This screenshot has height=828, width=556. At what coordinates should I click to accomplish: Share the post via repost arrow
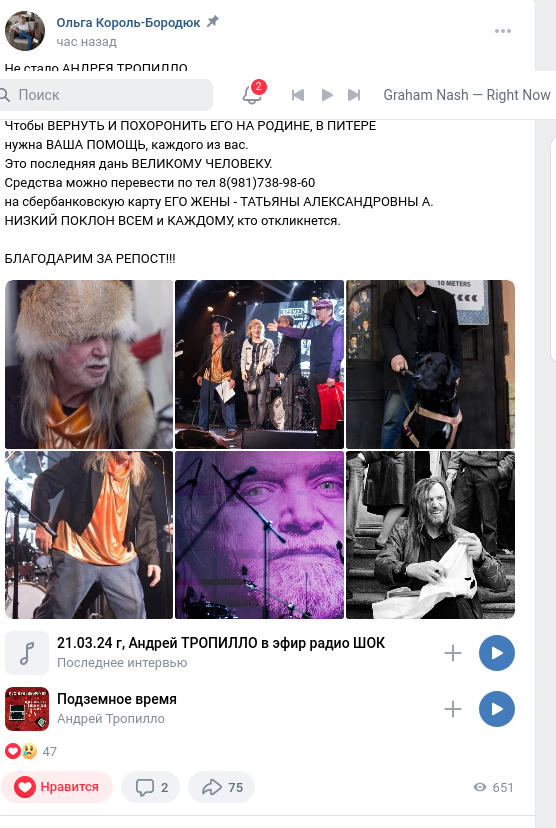point(221,787)
